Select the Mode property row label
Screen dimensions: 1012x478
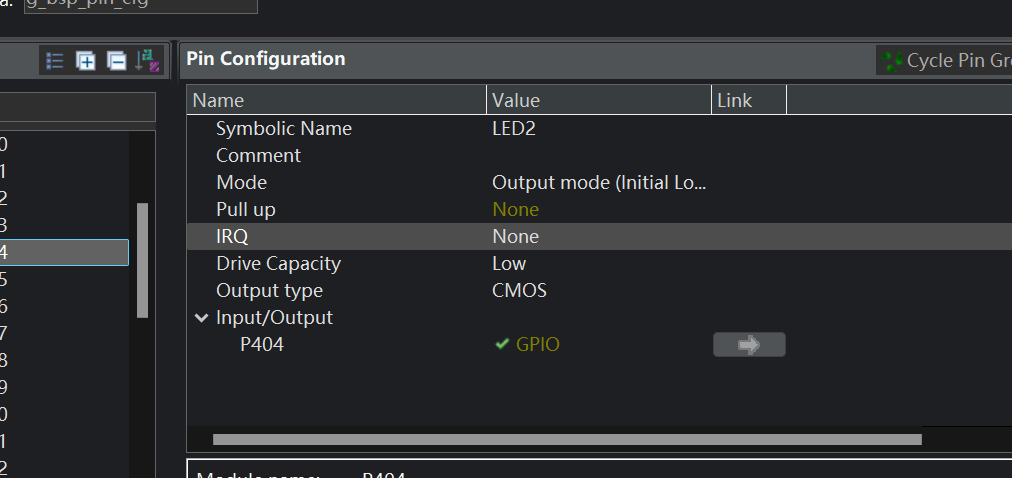click(x=241, y=183)
